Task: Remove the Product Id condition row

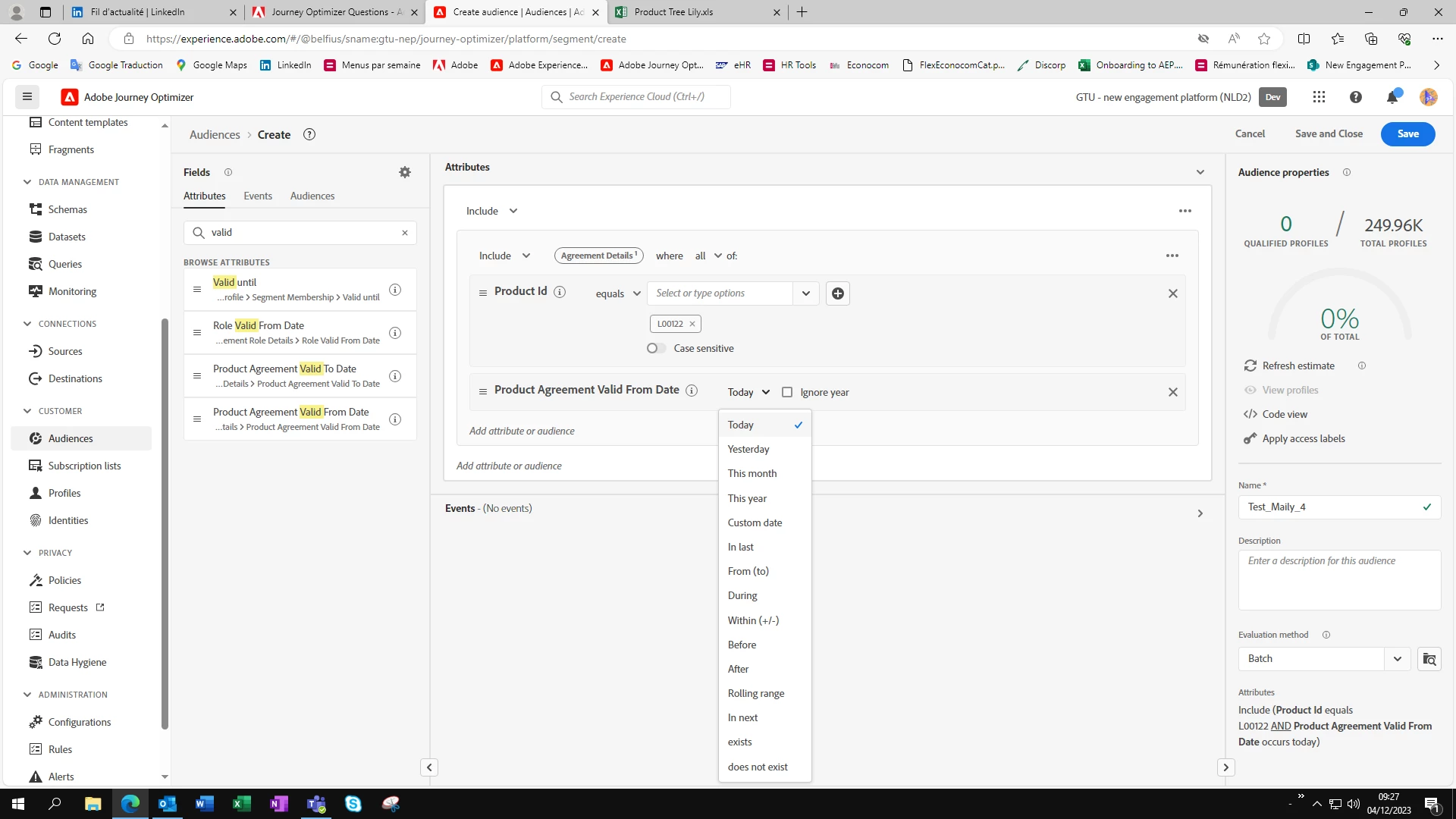Action: (x=1172, y=293)
